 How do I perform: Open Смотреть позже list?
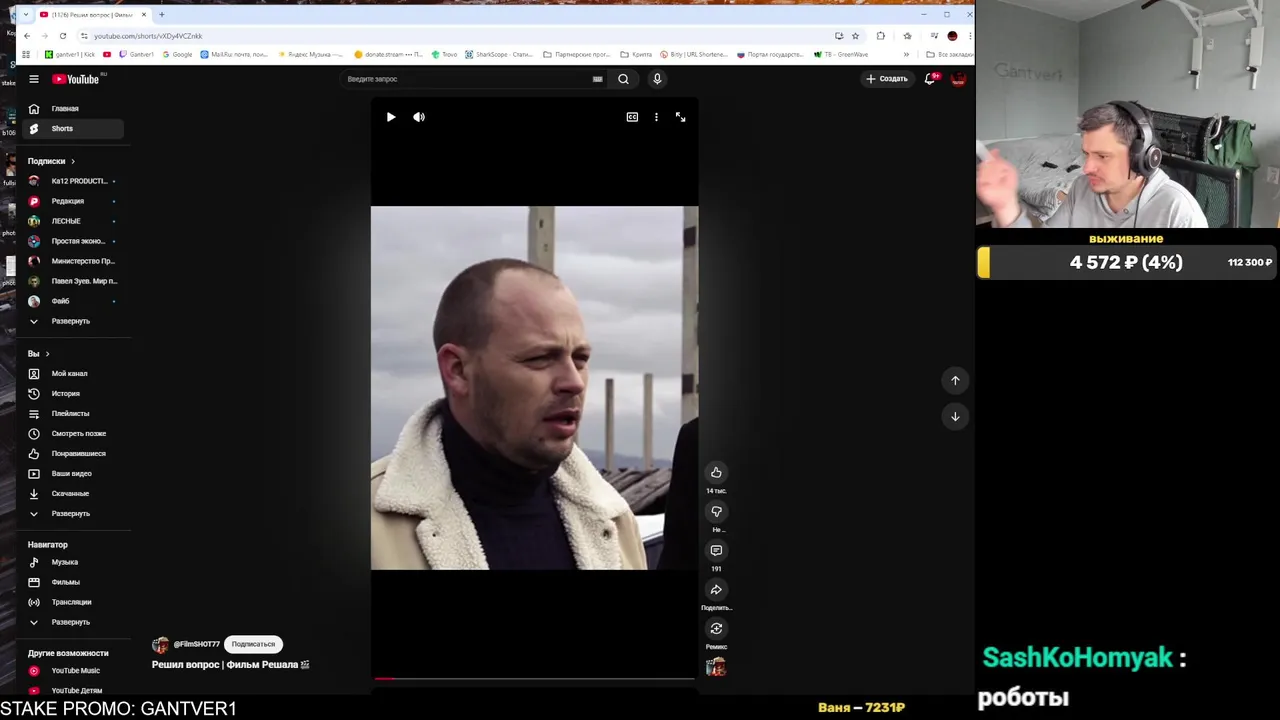(x=72, y=433)
